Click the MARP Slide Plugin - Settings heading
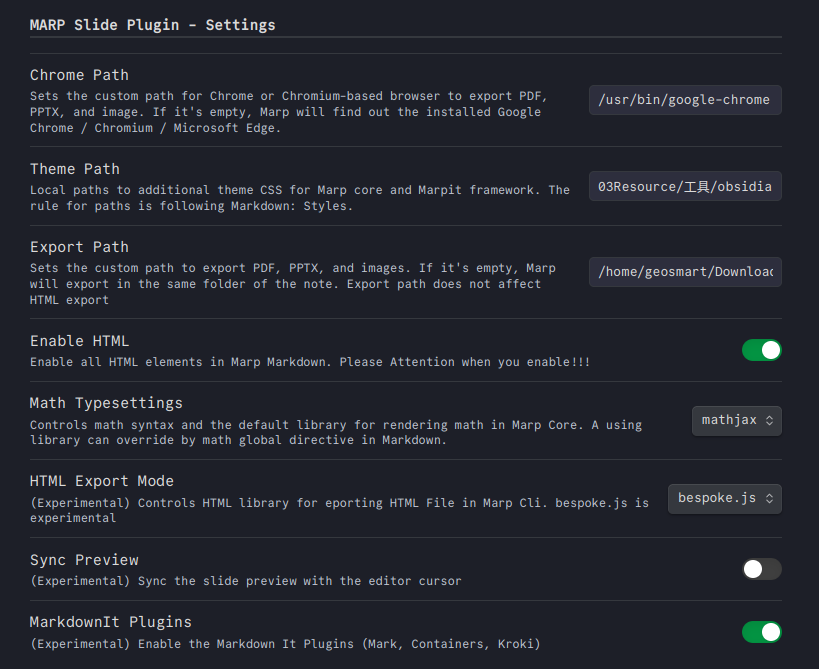 (x=152, y=24)
